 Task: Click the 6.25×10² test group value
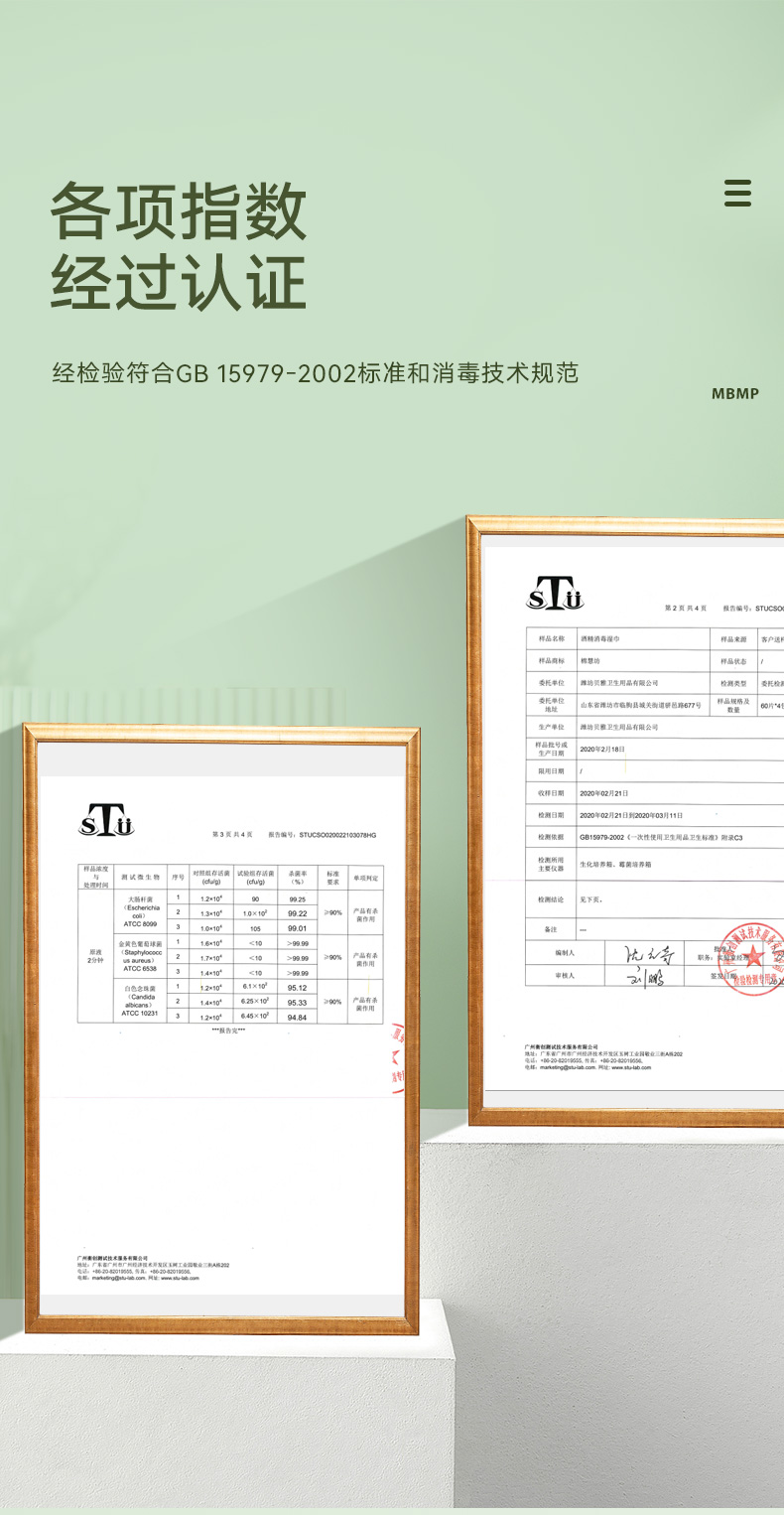[256, 1002]
